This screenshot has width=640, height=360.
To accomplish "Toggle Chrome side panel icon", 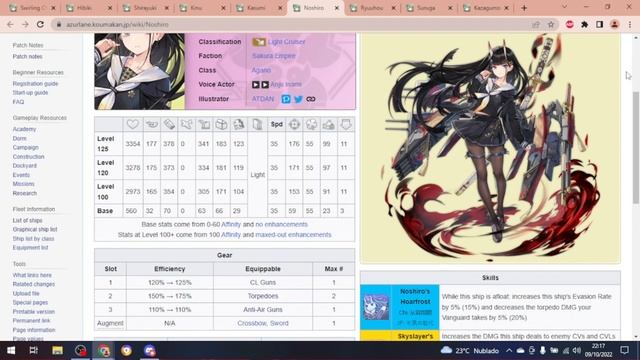I will pyautogui.click(x=600, y=24).
